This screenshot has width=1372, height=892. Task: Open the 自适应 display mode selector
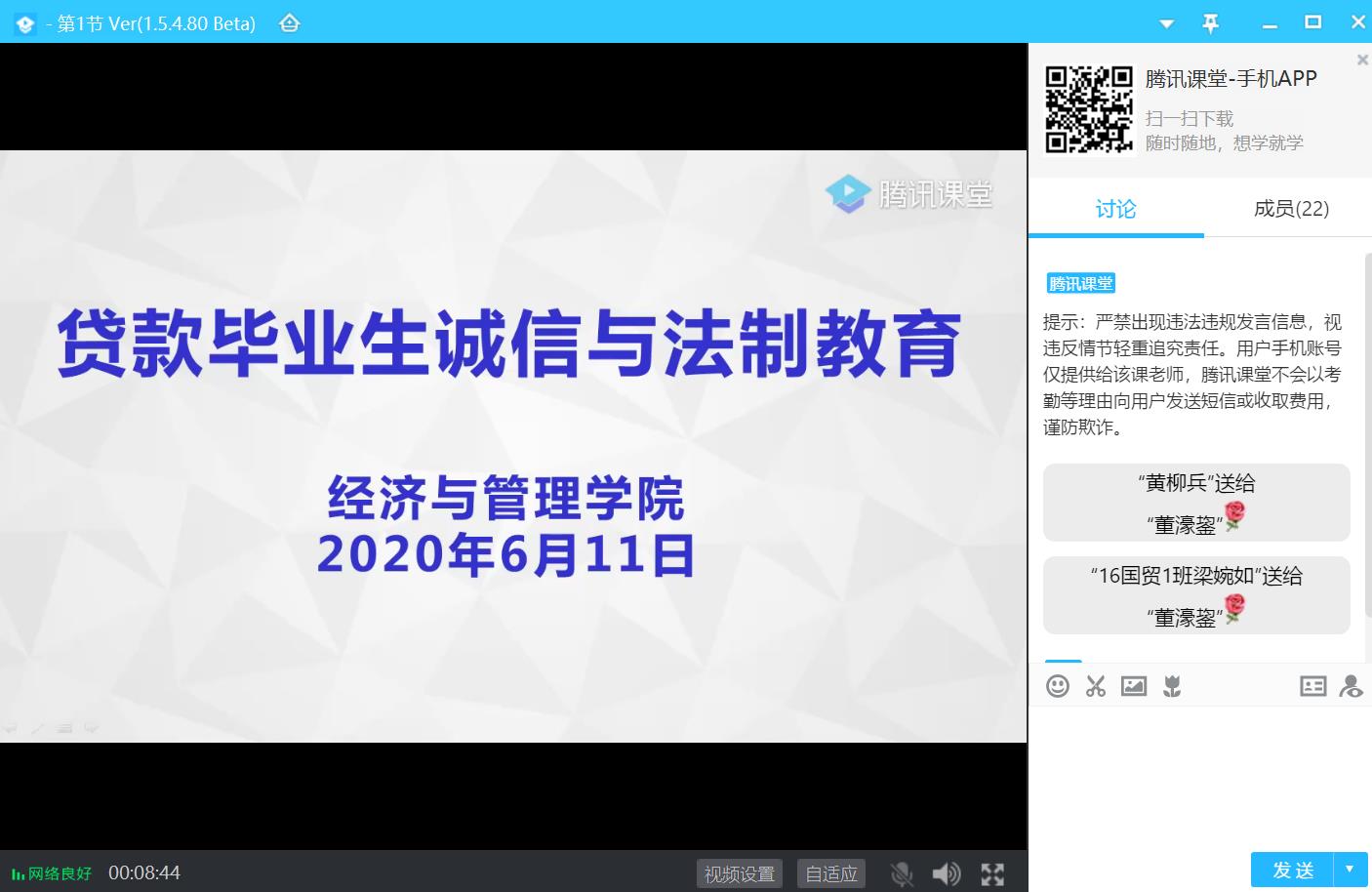point(831,873)
